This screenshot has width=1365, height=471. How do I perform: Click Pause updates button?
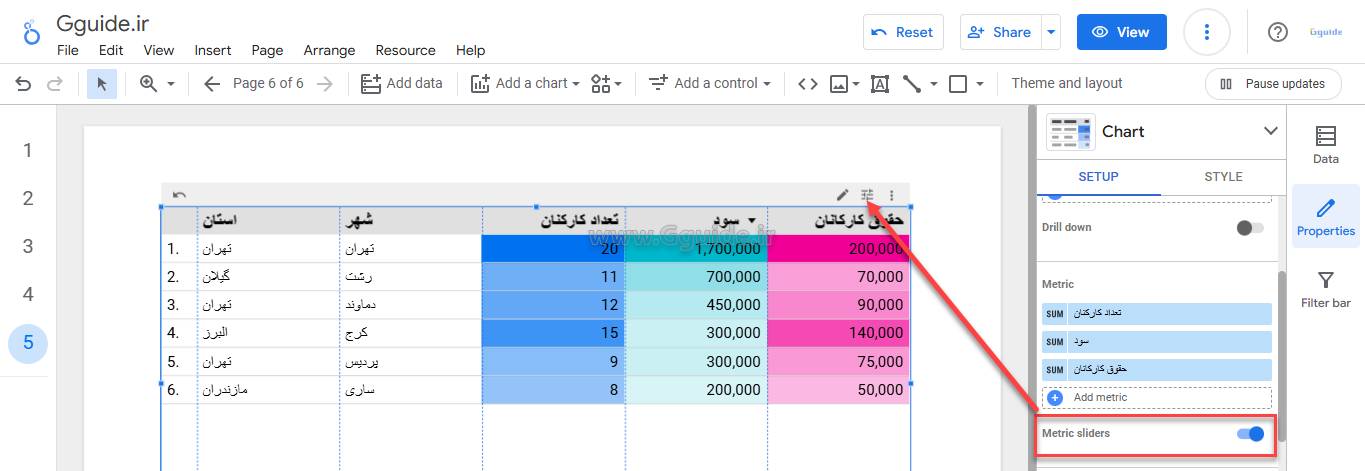[1272, 84]
